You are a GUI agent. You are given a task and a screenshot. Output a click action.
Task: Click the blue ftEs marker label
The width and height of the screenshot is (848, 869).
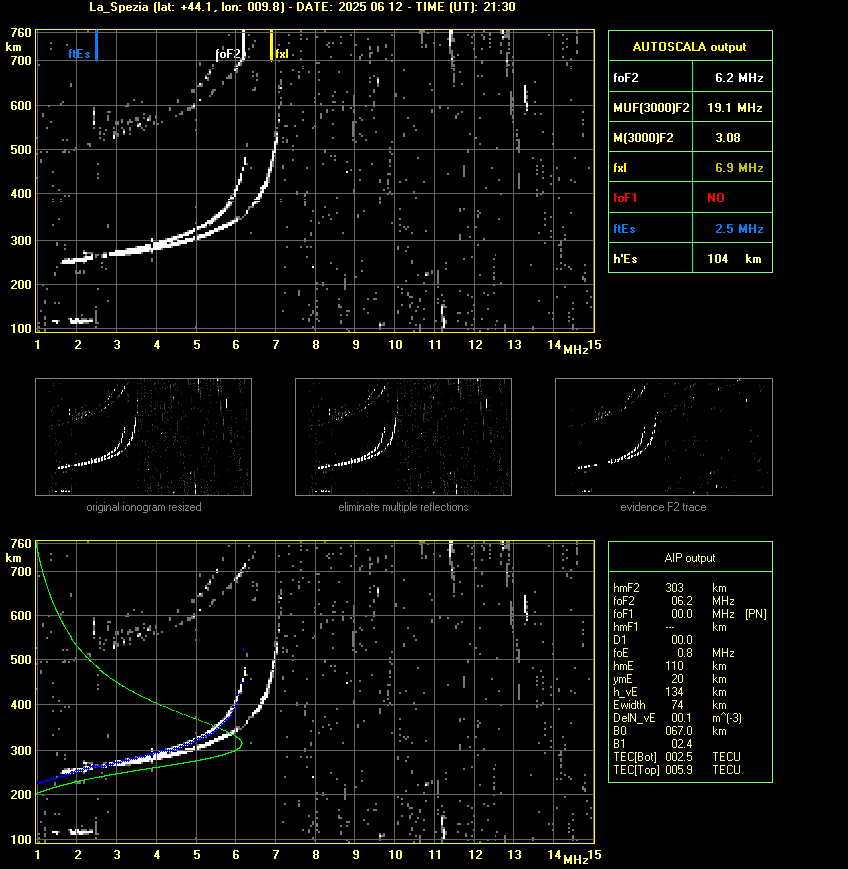click(79, 54)
